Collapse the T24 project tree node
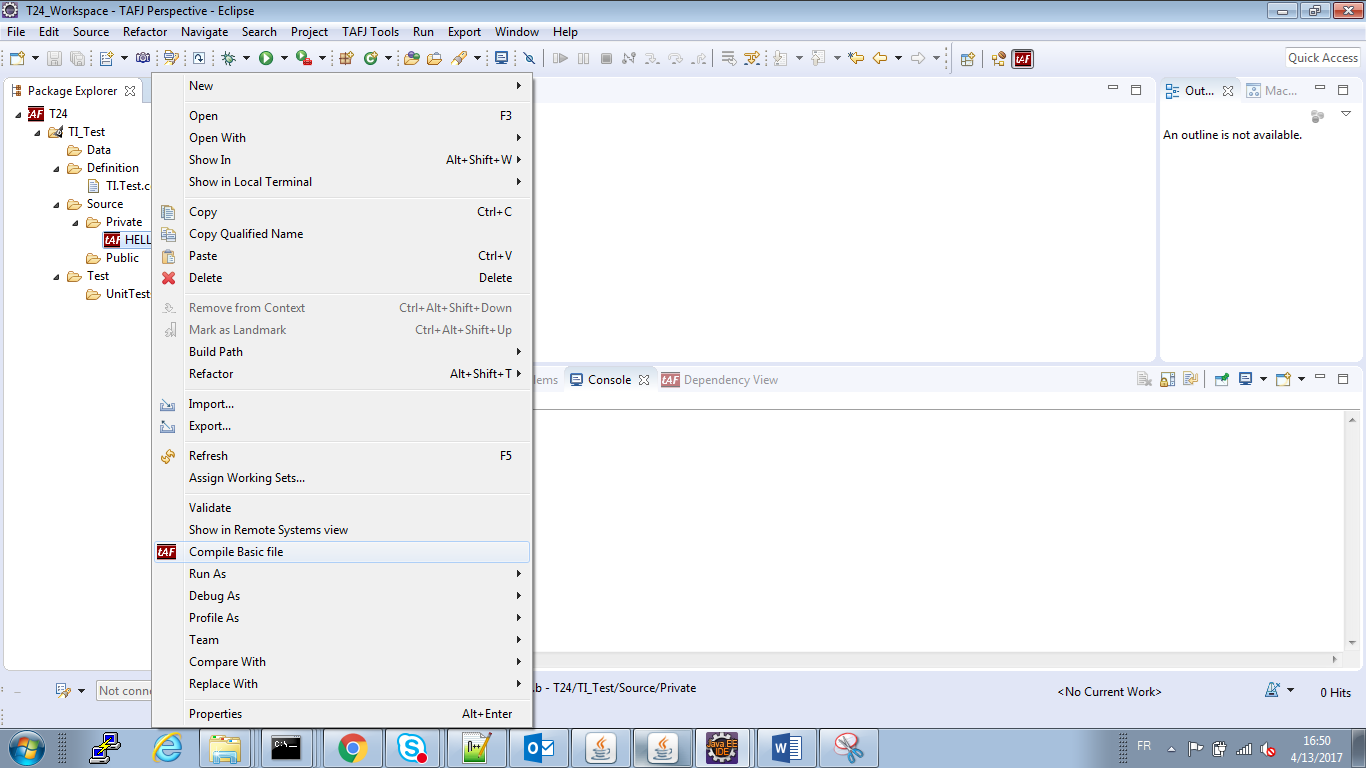 pos(19,114)
